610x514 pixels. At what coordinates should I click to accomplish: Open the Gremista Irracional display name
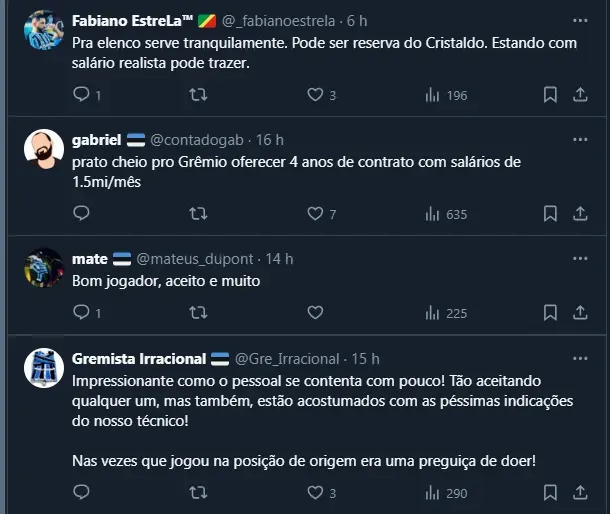139,358
